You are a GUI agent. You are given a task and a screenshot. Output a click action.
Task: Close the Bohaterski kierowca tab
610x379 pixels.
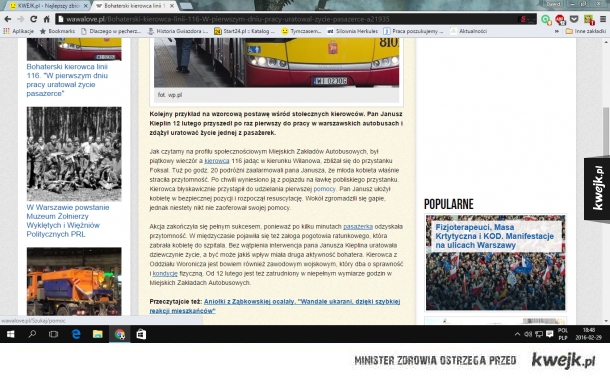(x=172, y=6)
